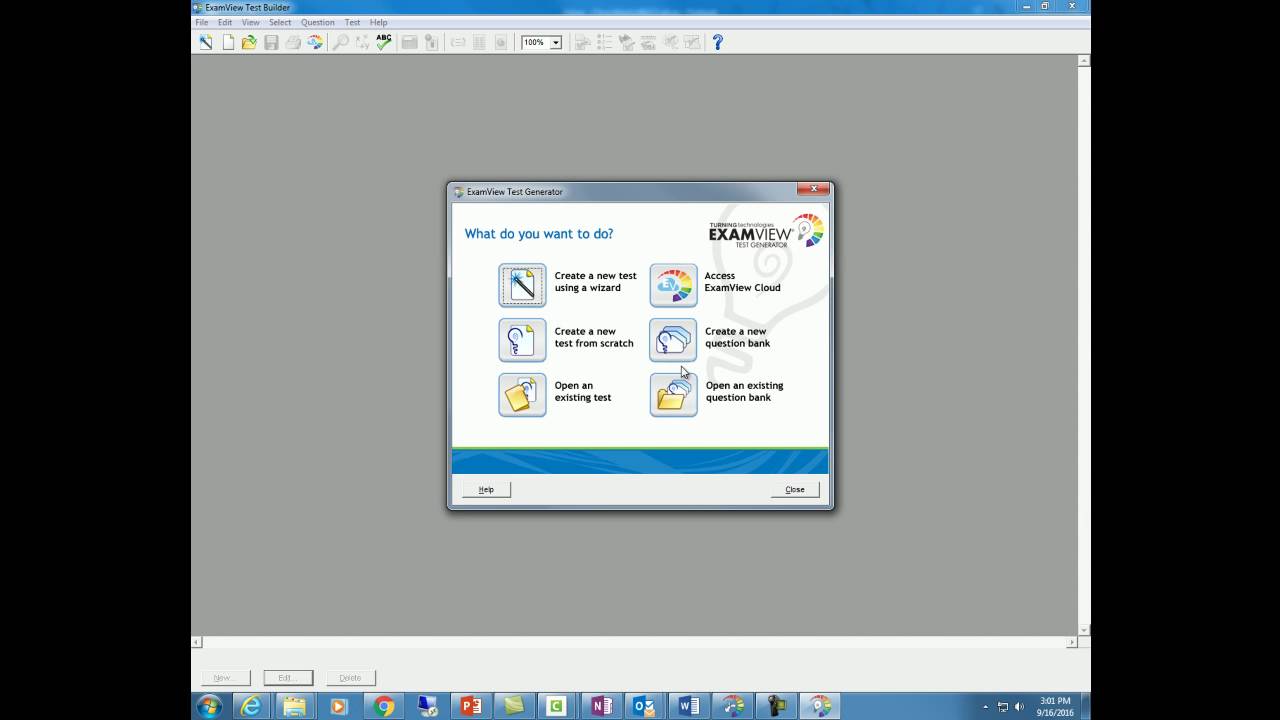Click the Help button in the dialog

coord(486,489)
